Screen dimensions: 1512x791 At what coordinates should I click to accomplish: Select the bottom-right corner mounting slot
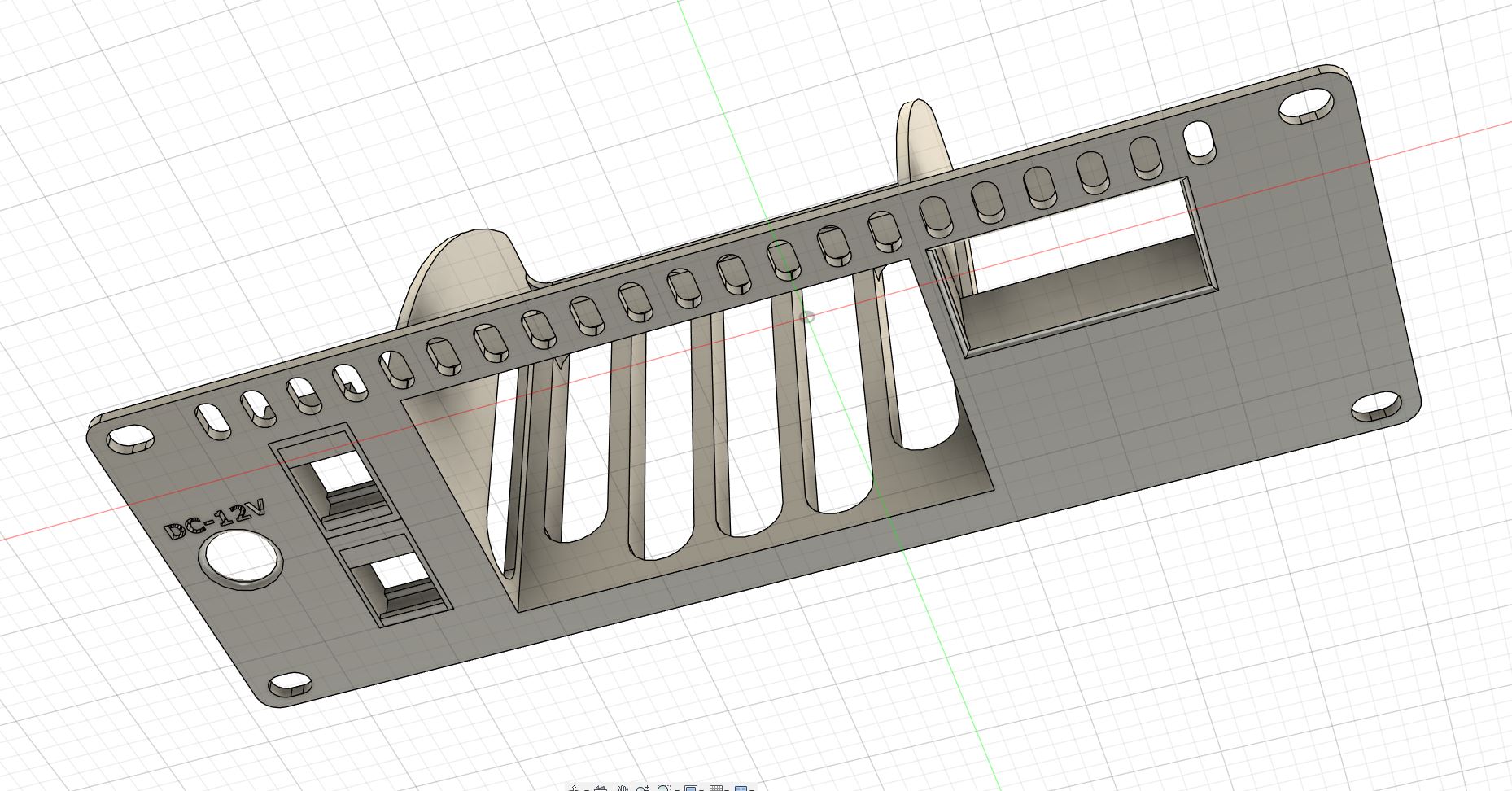point(1377,406)
